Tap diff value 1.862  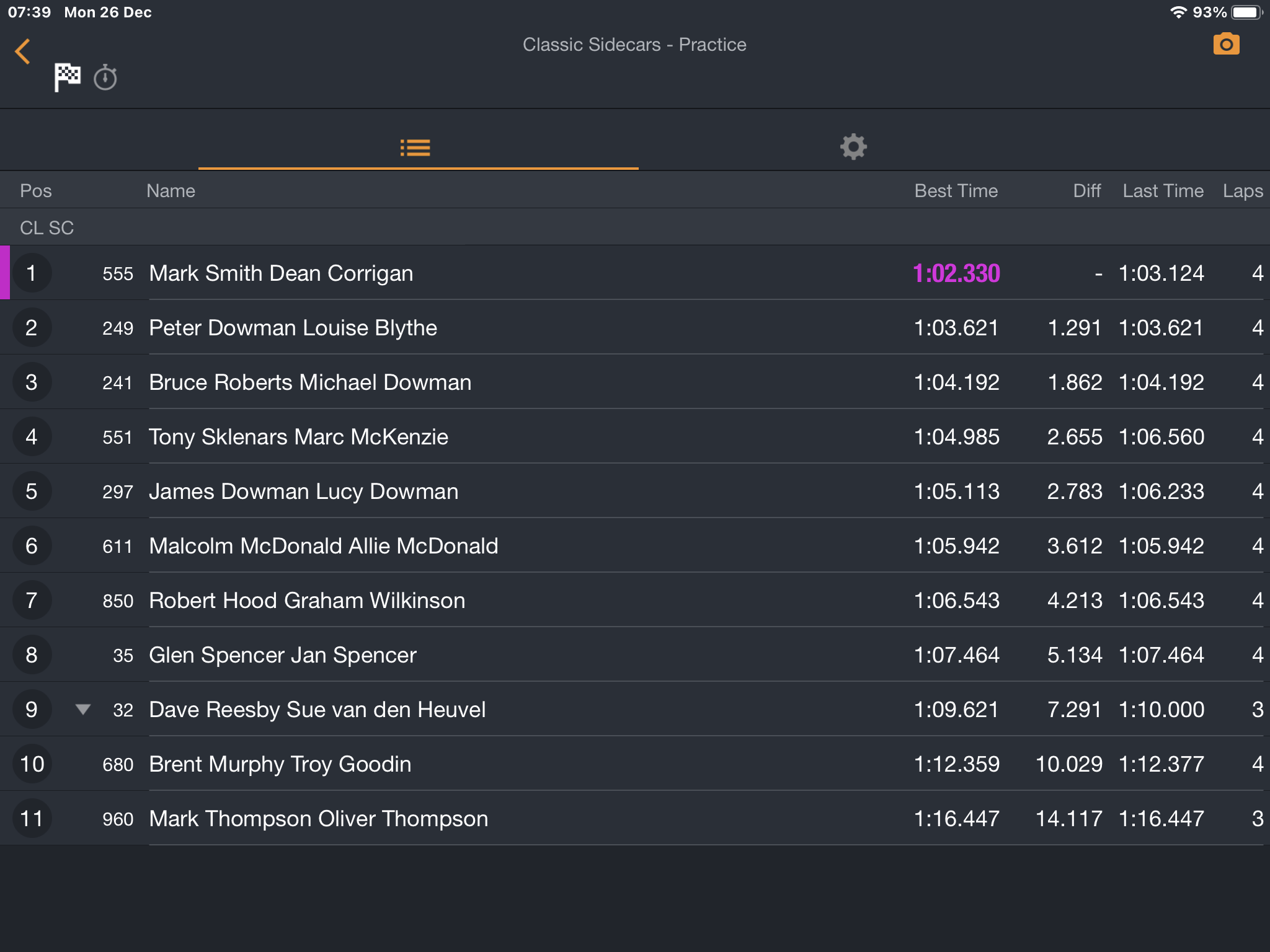1075,382
